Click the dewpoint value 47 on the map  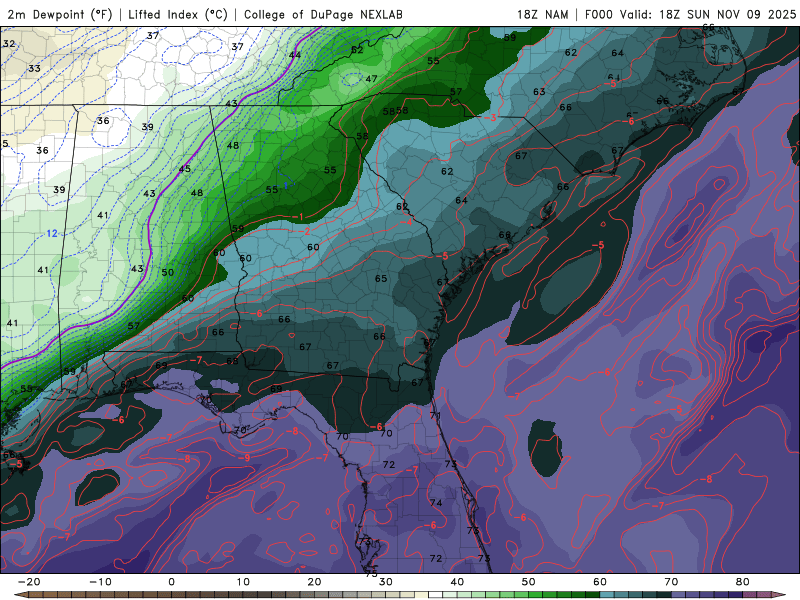pyautogui.click(x=371, y=79)
